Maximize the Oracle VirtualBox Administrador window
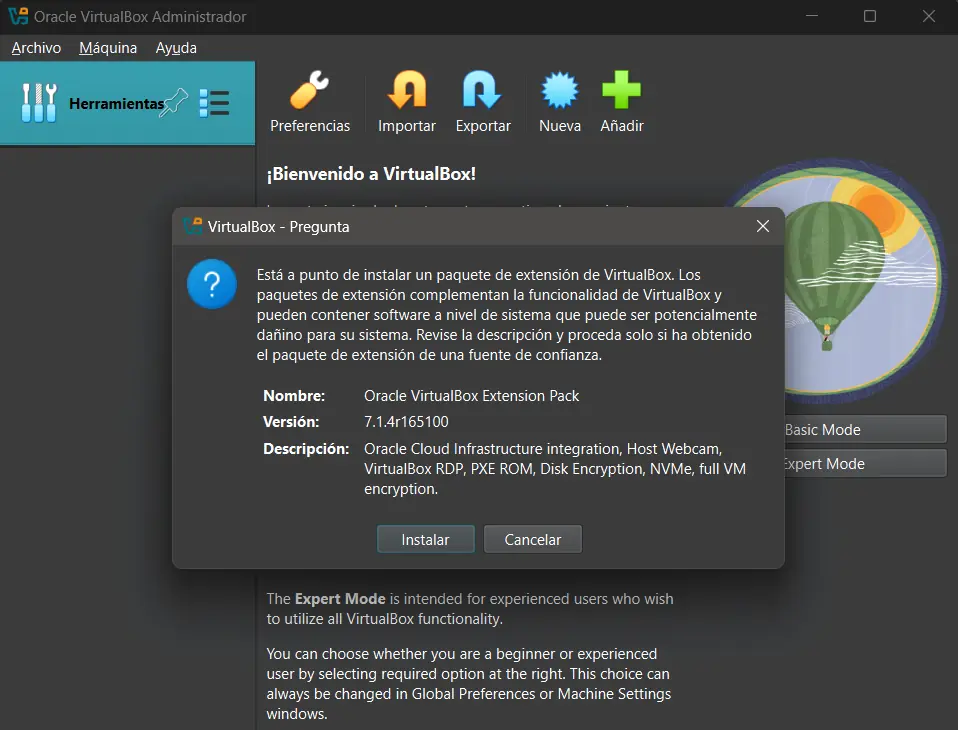The width and height of the screenshot is (958, 730). coord(870,17)
